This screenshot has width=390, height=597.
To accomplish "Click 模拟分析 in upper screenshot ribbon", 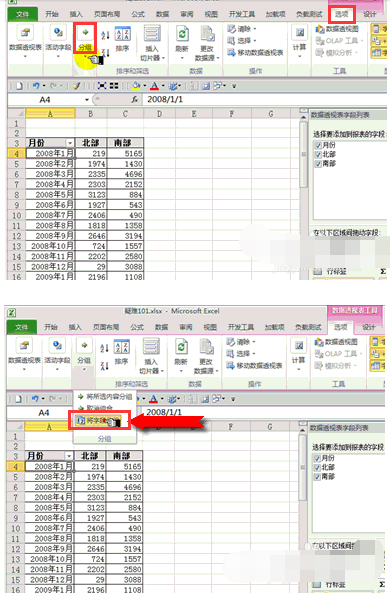I will [337, 53].
